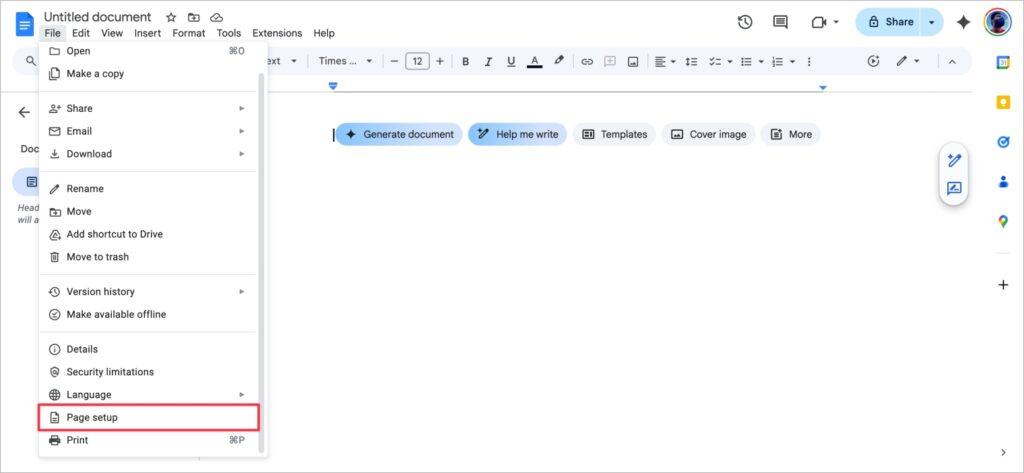Click the font size field showing 12
The image size is (1024, 473).
[417, 61]
